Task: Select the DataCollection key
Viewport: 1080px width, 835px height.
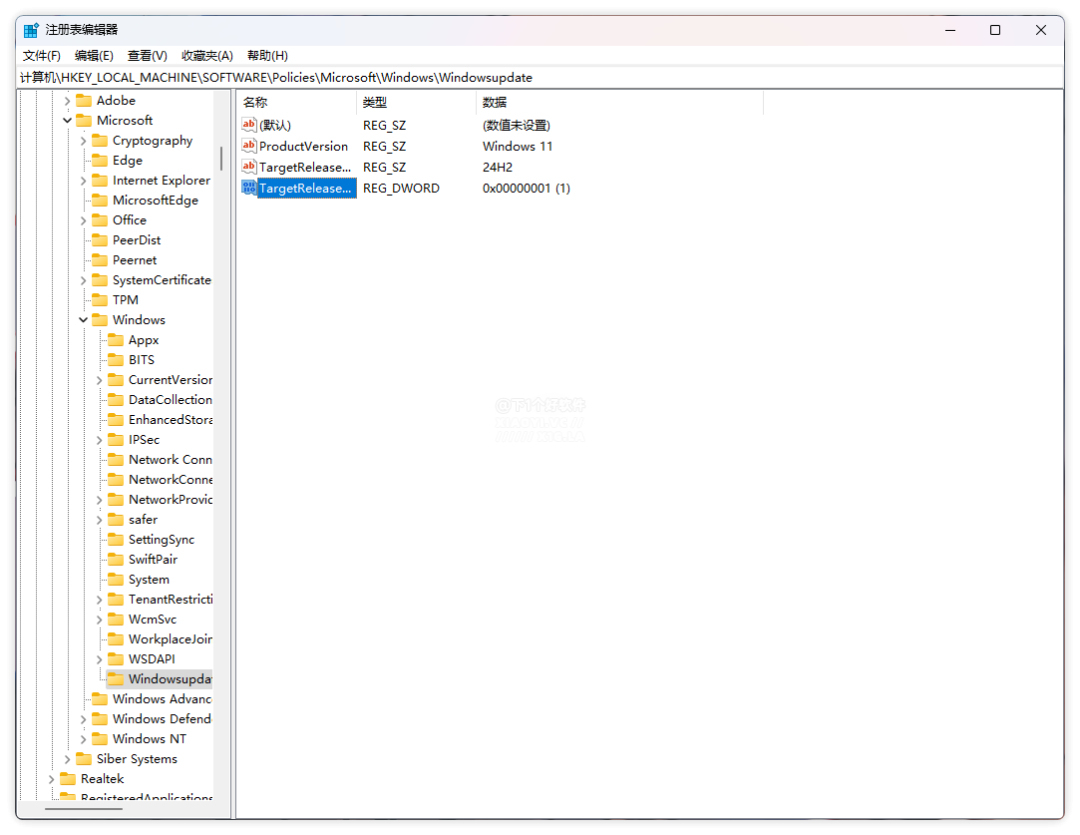Action: 170,400
